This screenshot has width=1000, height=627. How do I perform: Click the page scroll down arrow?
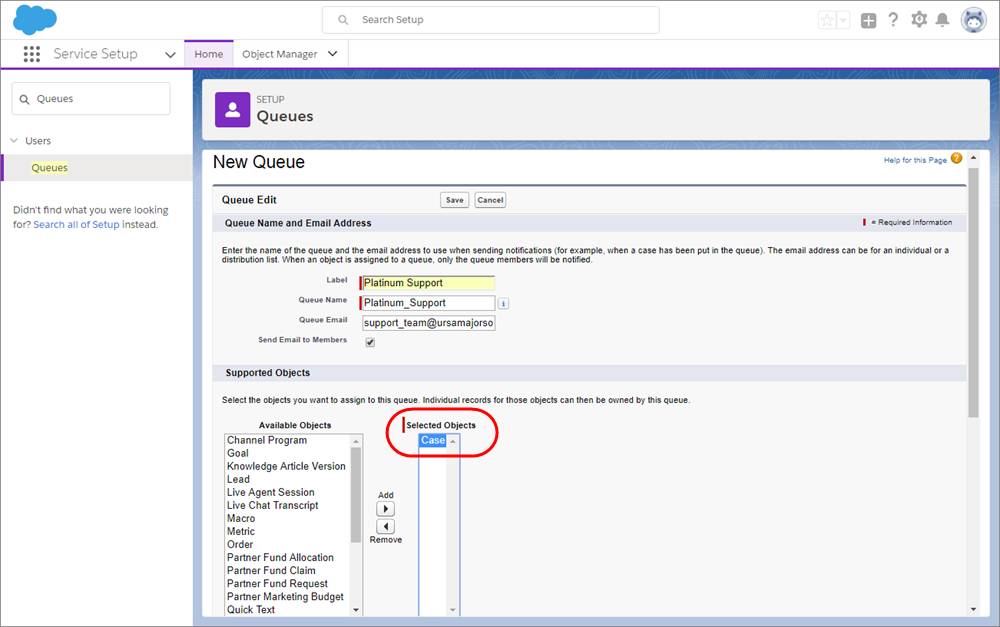[973, 609]
